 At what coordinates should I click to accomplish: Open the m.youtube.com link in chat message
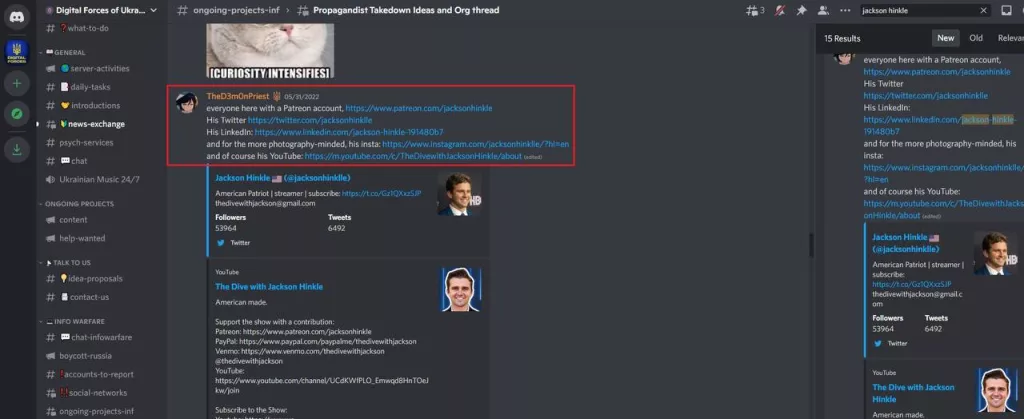point(413,156)
